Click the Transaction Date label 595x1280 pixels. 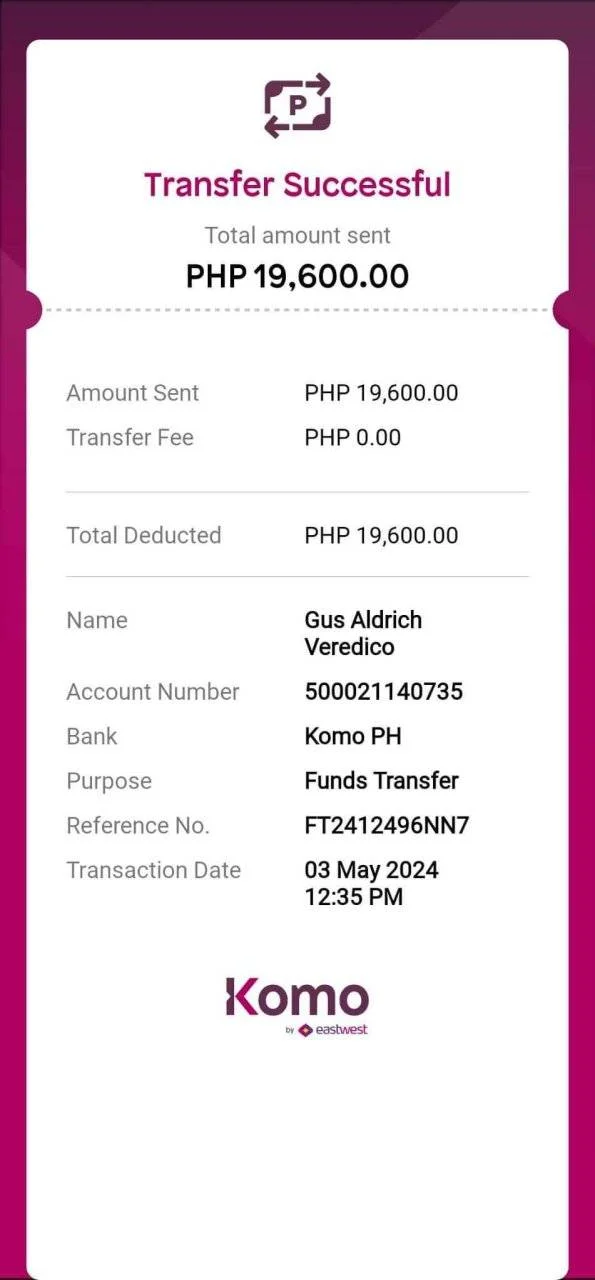tap(153, 870)
